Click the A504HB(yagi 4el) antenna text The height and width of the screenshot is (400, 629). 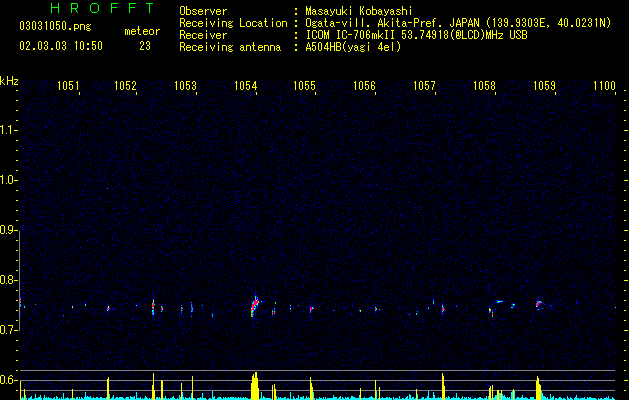pos(353,47)
